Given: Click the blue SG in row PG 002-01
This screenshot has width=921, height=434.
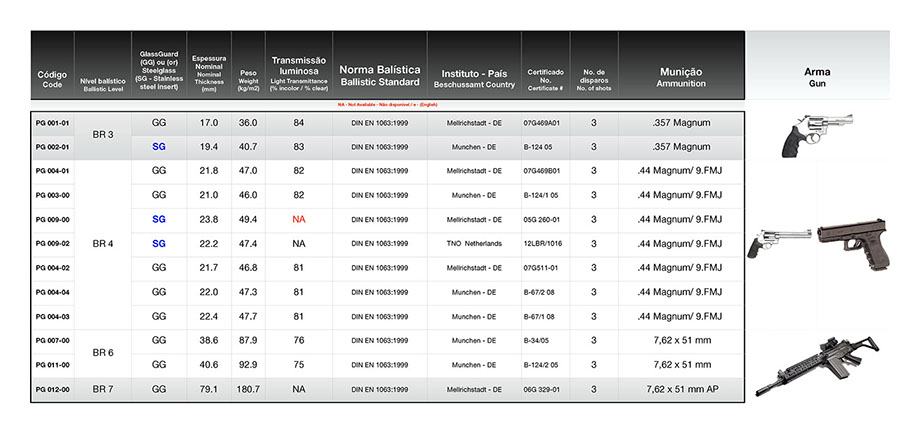Looking at the screenshot, I should coord(159,147).
